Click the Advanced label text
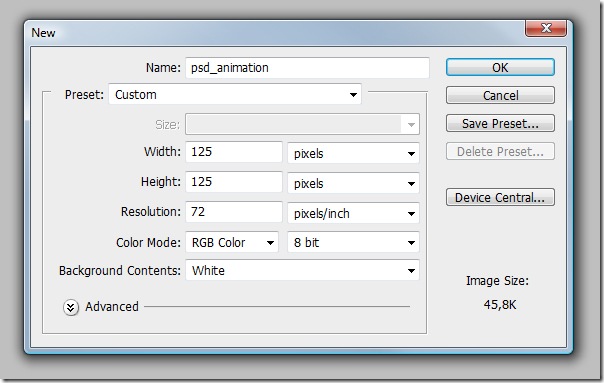This screenshot has width=604, height=383. (x=112, y=307)
